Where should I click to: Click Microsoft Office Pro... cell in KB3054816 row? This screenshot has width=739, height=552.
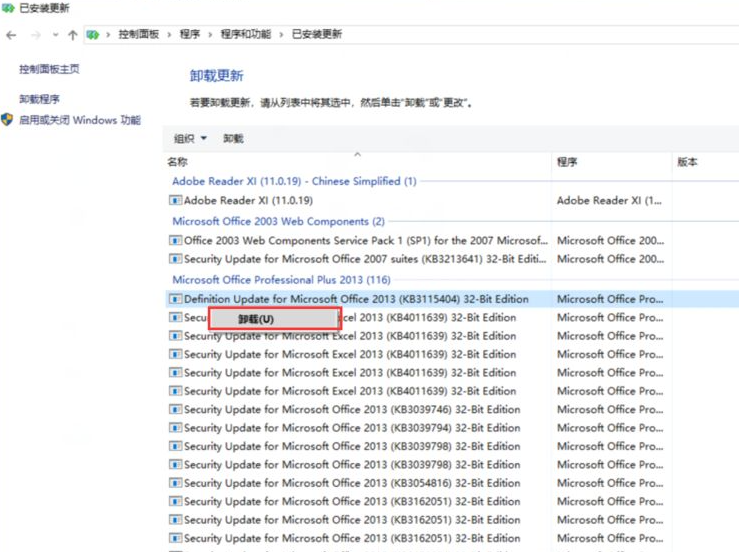[610, 483]
